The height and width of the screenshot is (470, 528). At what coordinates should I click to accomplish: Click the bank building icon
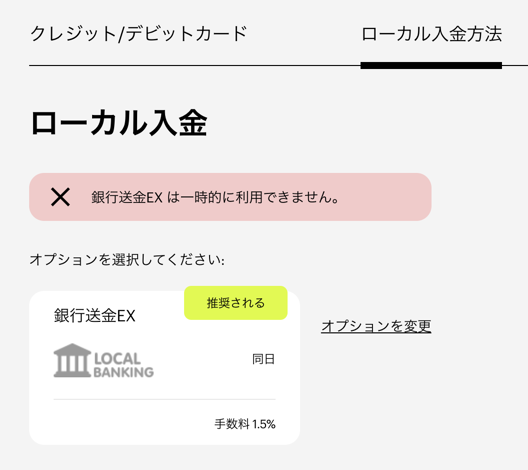point(72,360)
